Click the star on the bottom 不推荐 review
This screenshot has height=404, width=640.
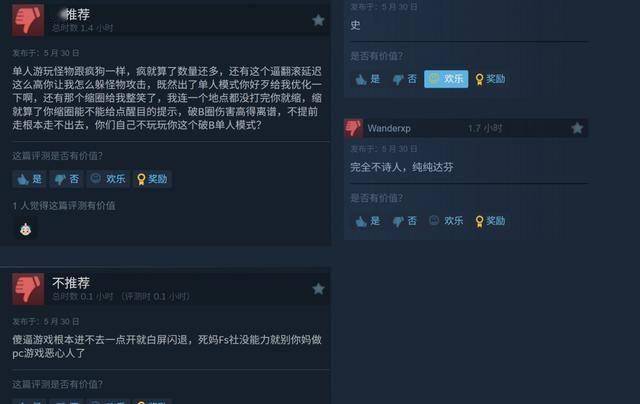coord(318,289)
